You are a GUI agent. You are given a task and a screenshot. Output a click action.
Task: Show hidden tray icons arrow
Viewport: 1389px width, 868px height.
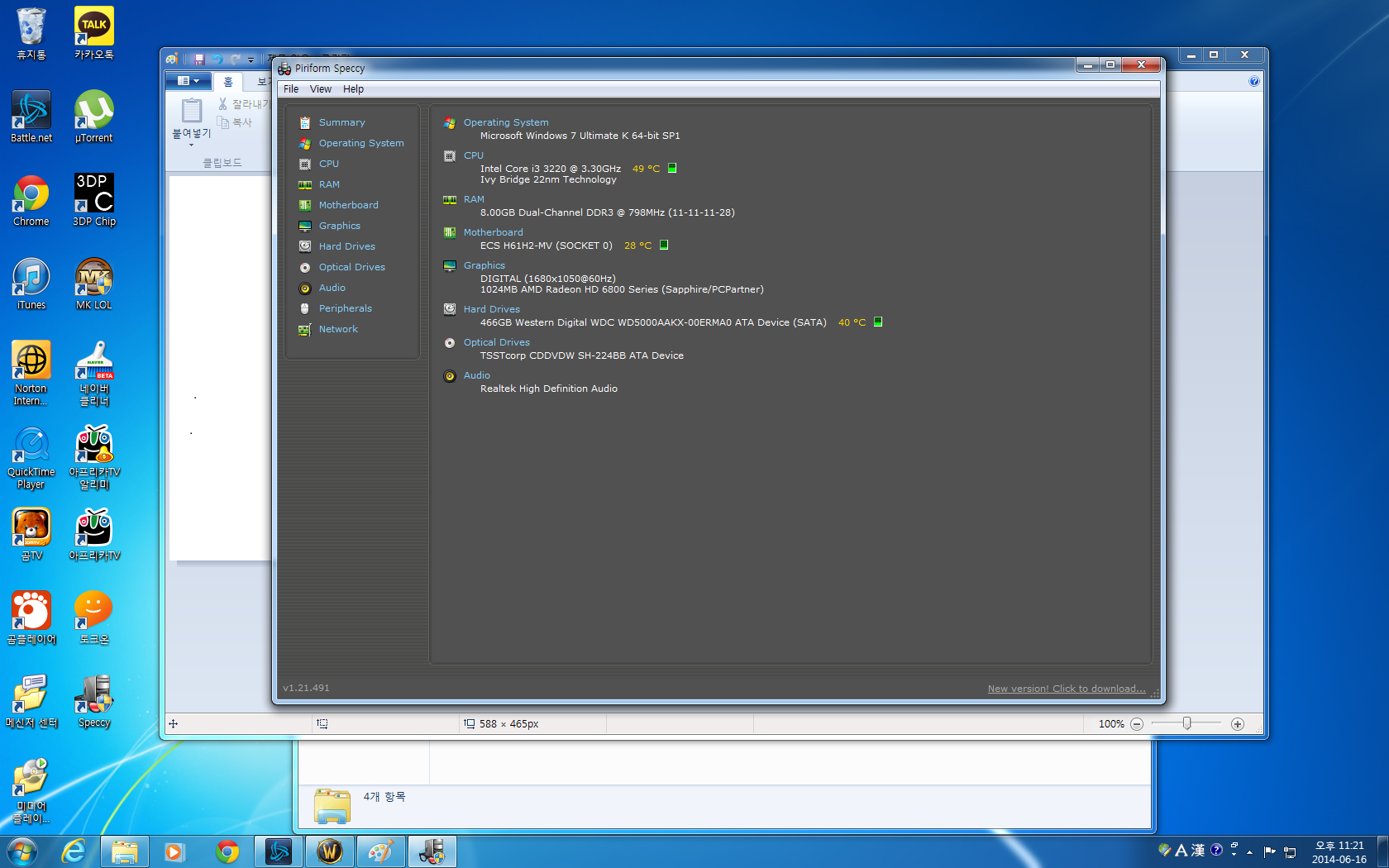pyautogui.click(x=1250, y=852)
